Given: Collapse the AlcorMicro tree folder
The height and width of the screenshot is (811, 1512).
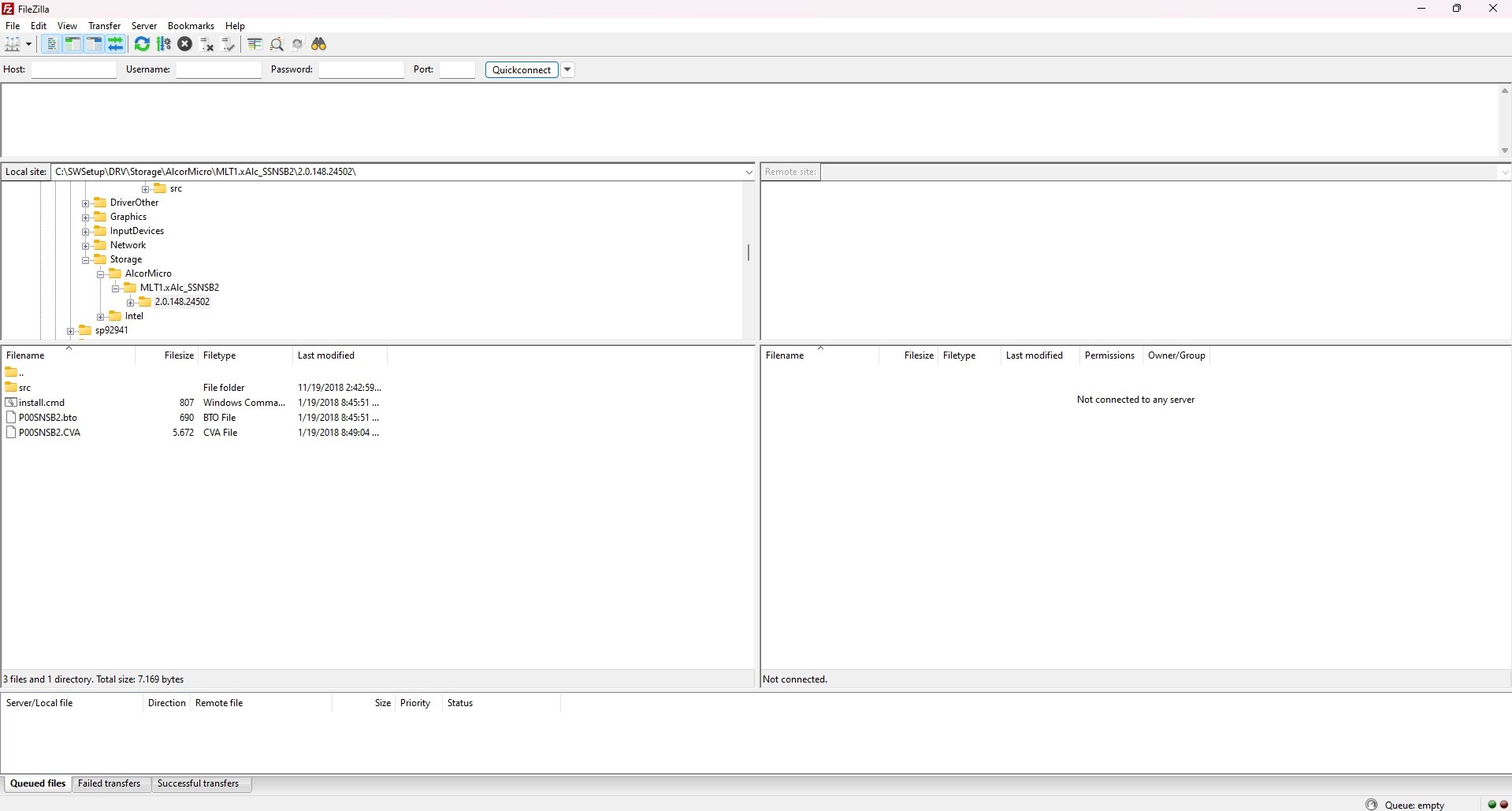Looking at the screenshot, I should (101, 274).
